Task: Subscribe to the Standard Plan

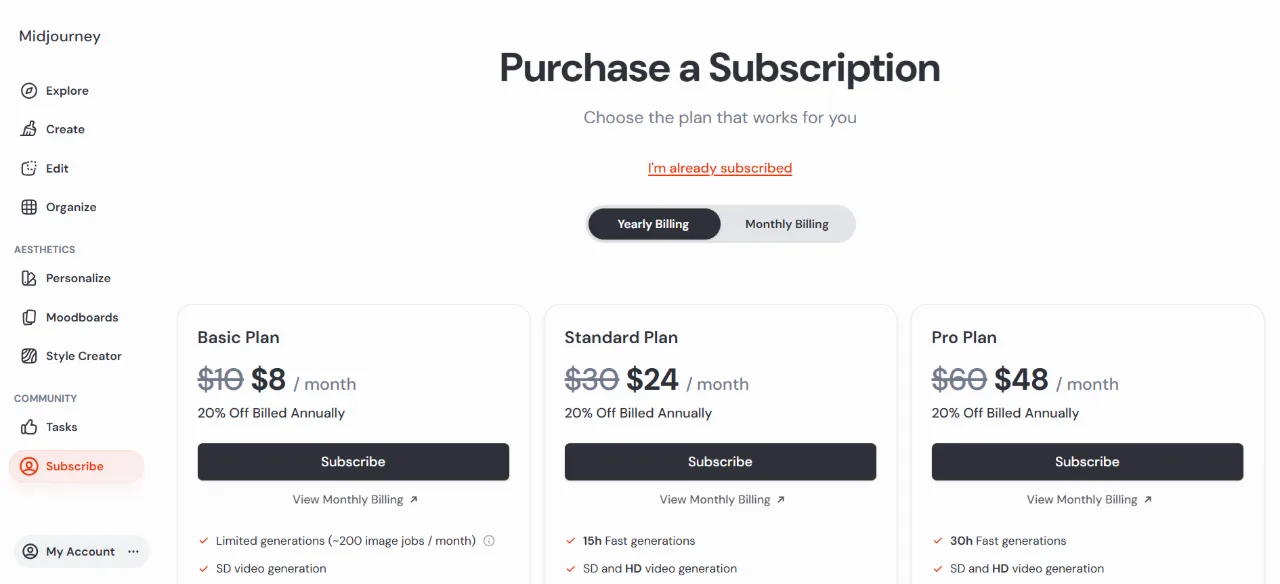Action: point(720,462)
